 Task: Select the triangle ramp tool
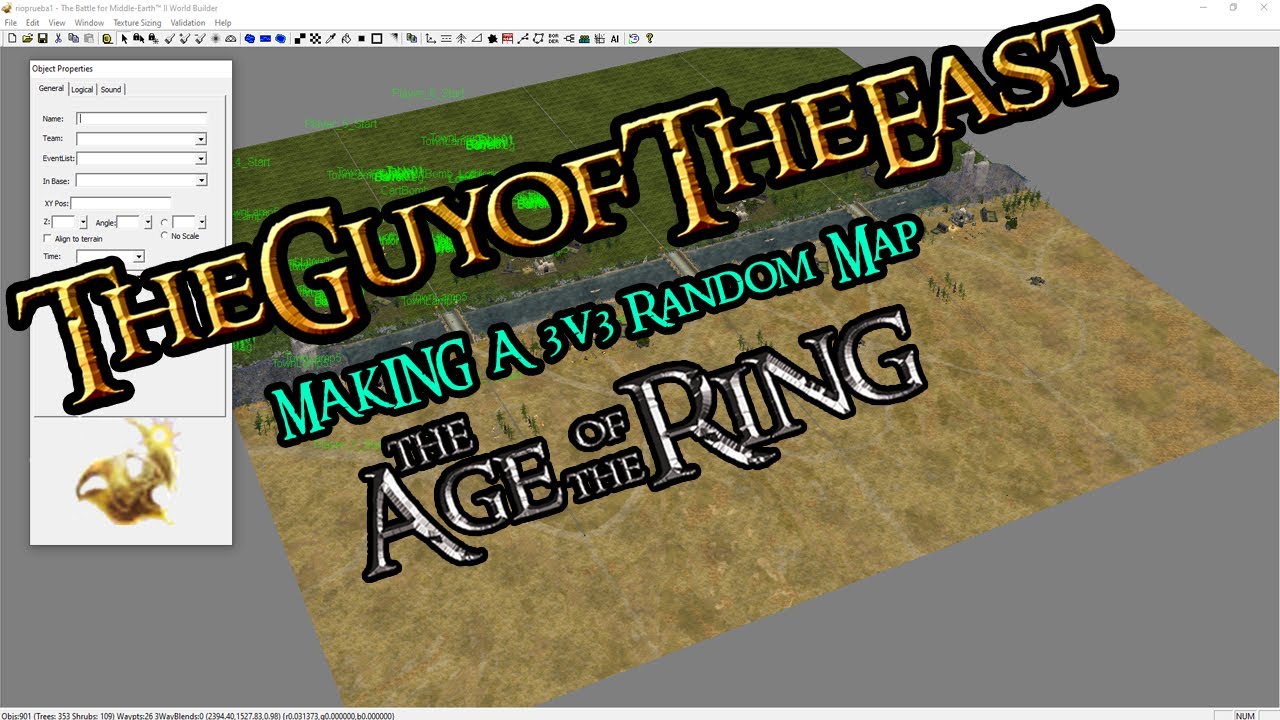[x=477, y=39]
